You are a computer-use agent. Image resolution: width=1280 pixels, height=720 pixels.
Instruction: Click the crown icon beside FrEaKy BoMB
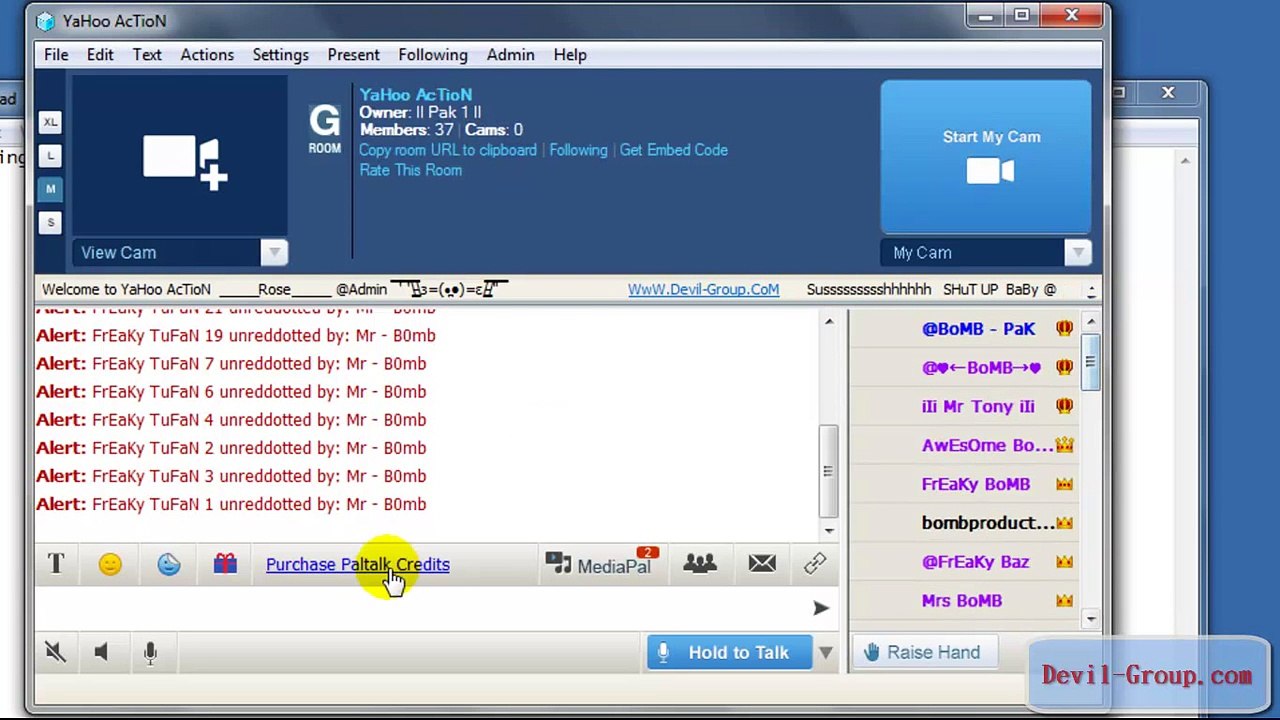pyautogui.click(x=1064, y=484)
